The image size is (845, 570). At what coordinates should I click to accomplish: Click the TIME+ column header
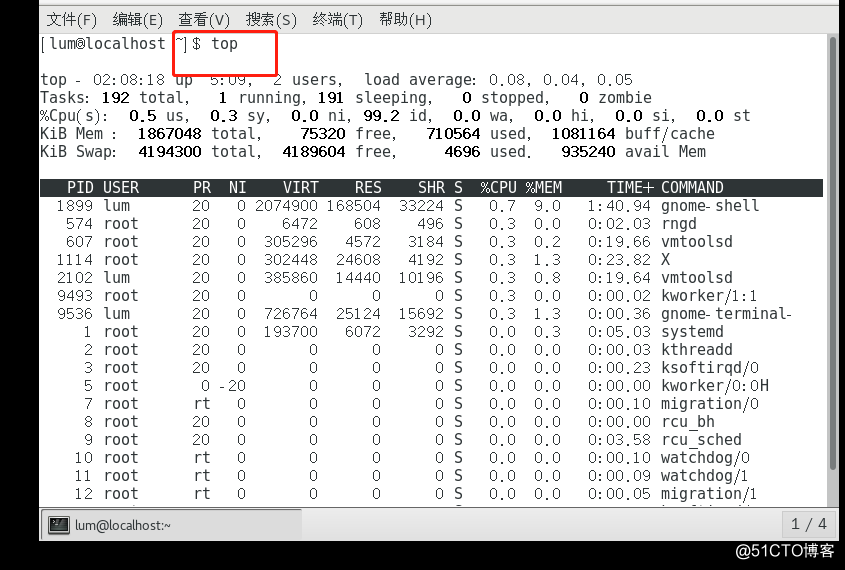(629, 187)
